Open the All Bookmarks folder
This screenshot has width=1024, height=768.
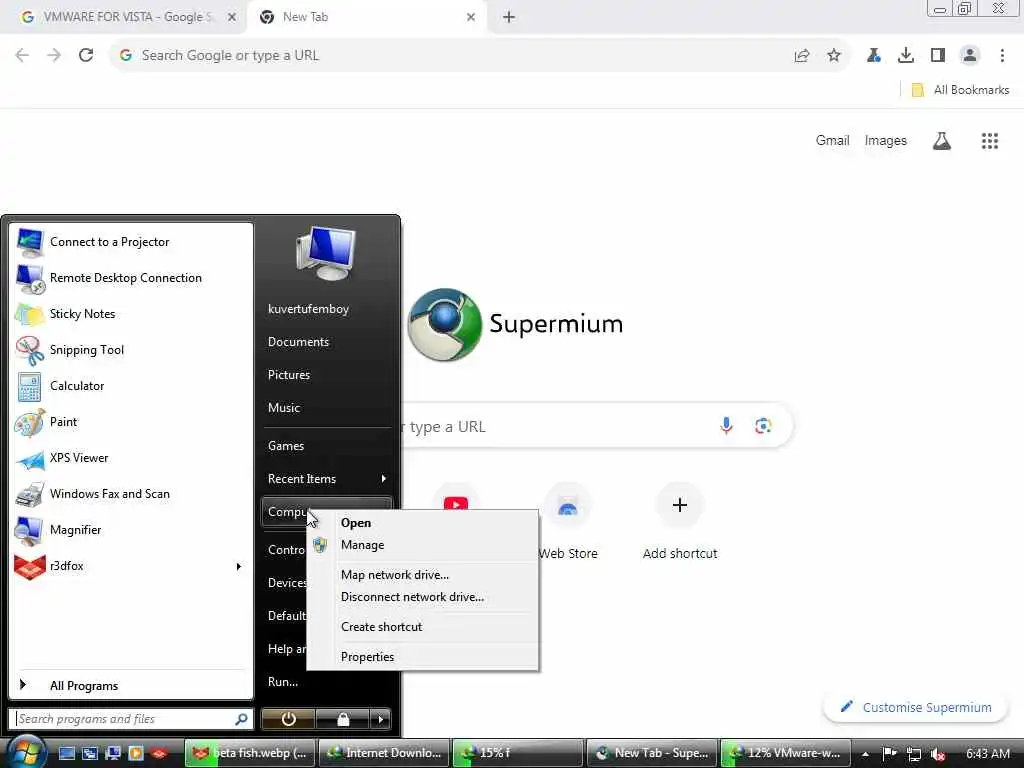pos(960,90)
